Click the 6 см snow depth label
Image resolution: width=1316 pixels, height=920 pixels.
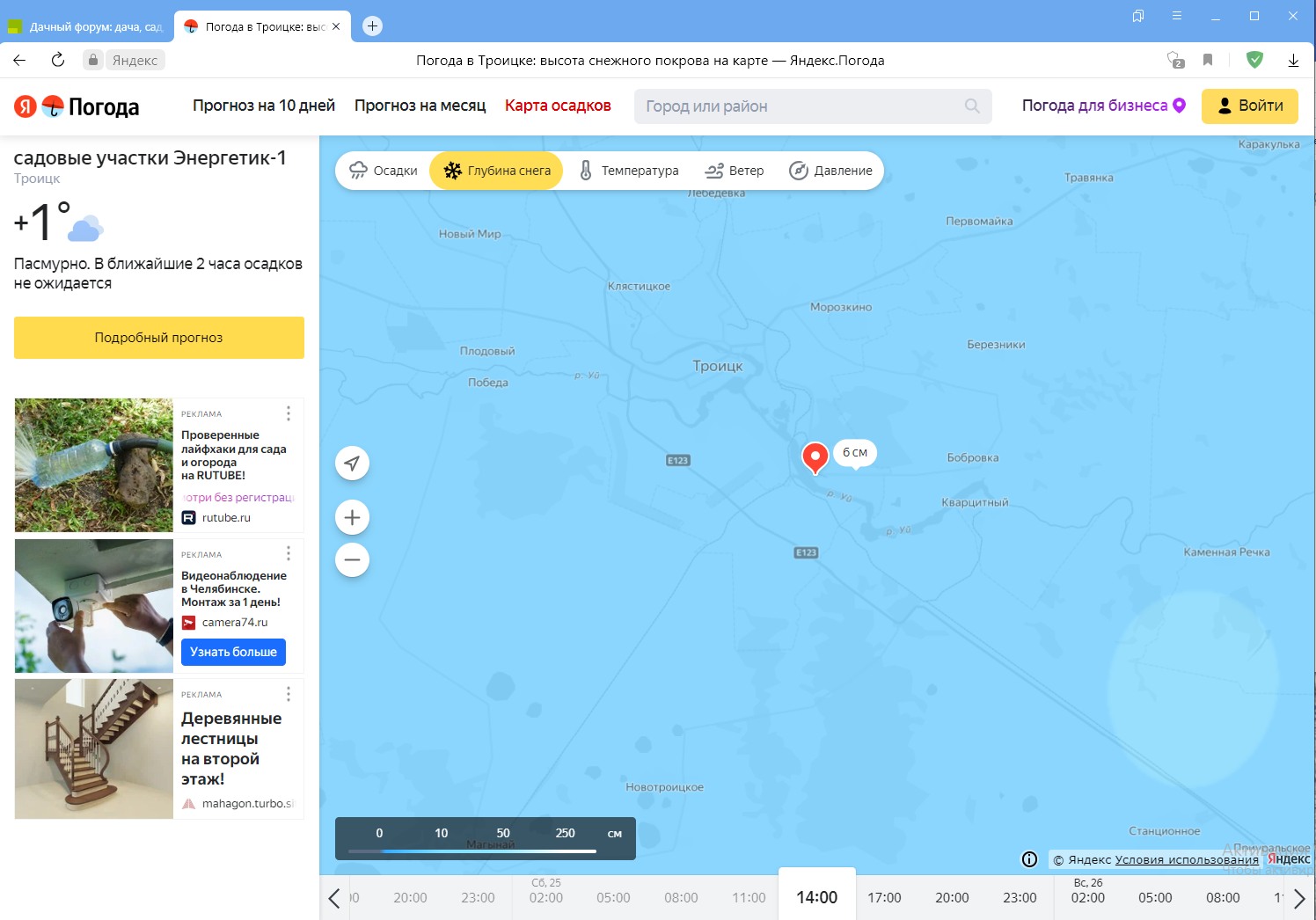[855, 453]
